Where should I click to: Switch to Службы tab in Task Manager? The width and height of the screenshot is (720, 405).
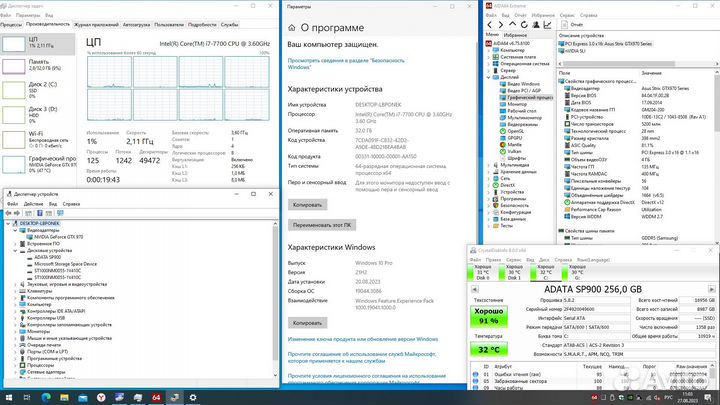(x=229, y=25)
